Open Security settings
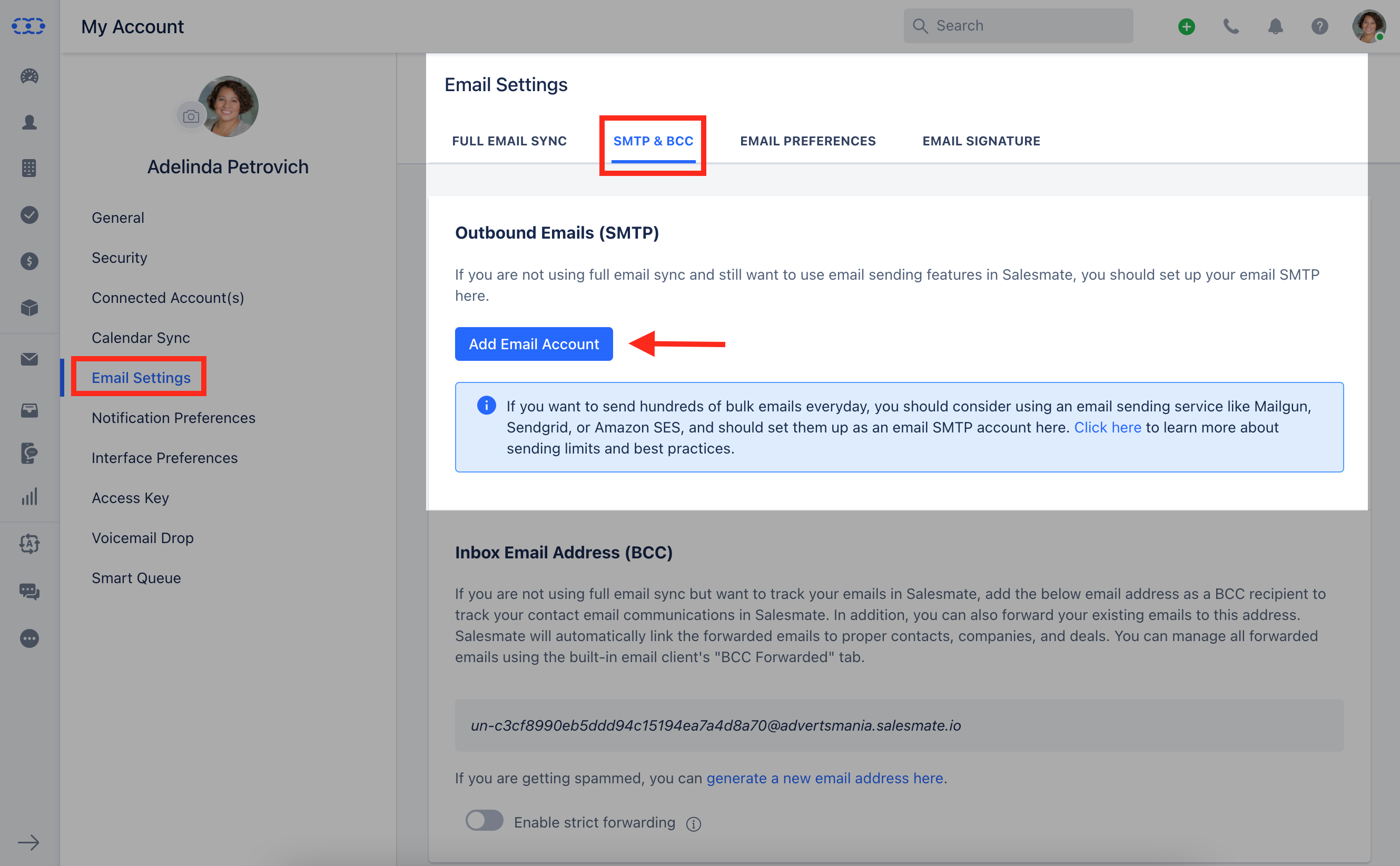This screenshot has height=866, width=1400. click(x=120, y=258)
